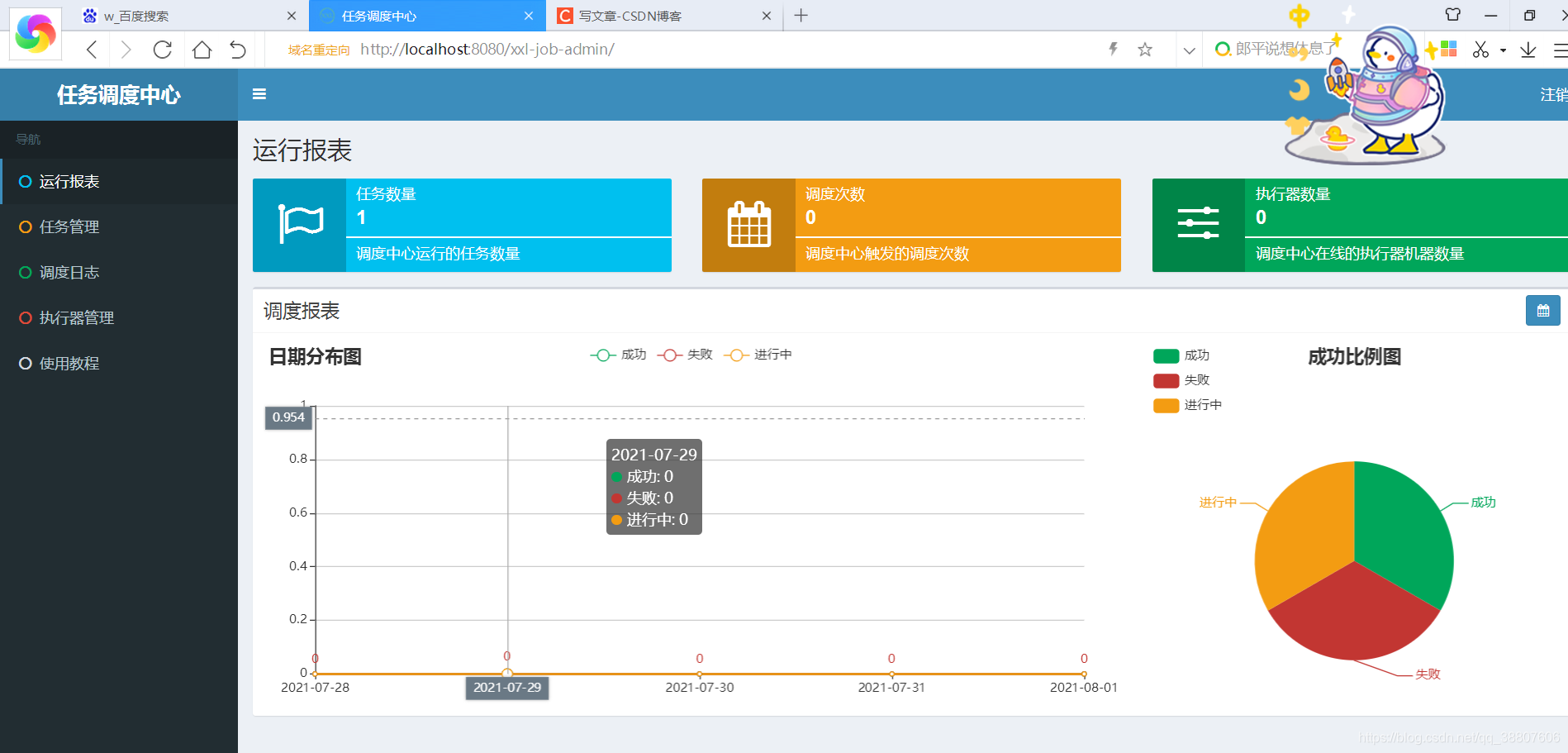Click the 2021-08-01 data point

click(1084, 674)
